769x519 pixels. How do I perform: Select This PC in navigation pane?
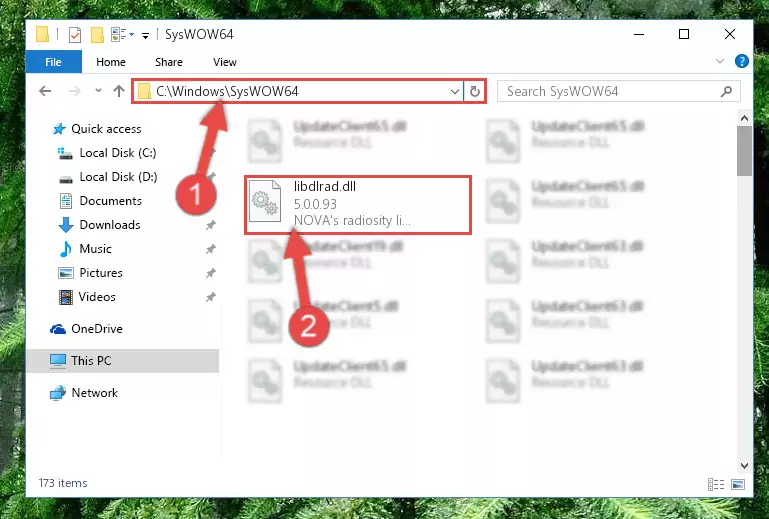coord(123,361)
